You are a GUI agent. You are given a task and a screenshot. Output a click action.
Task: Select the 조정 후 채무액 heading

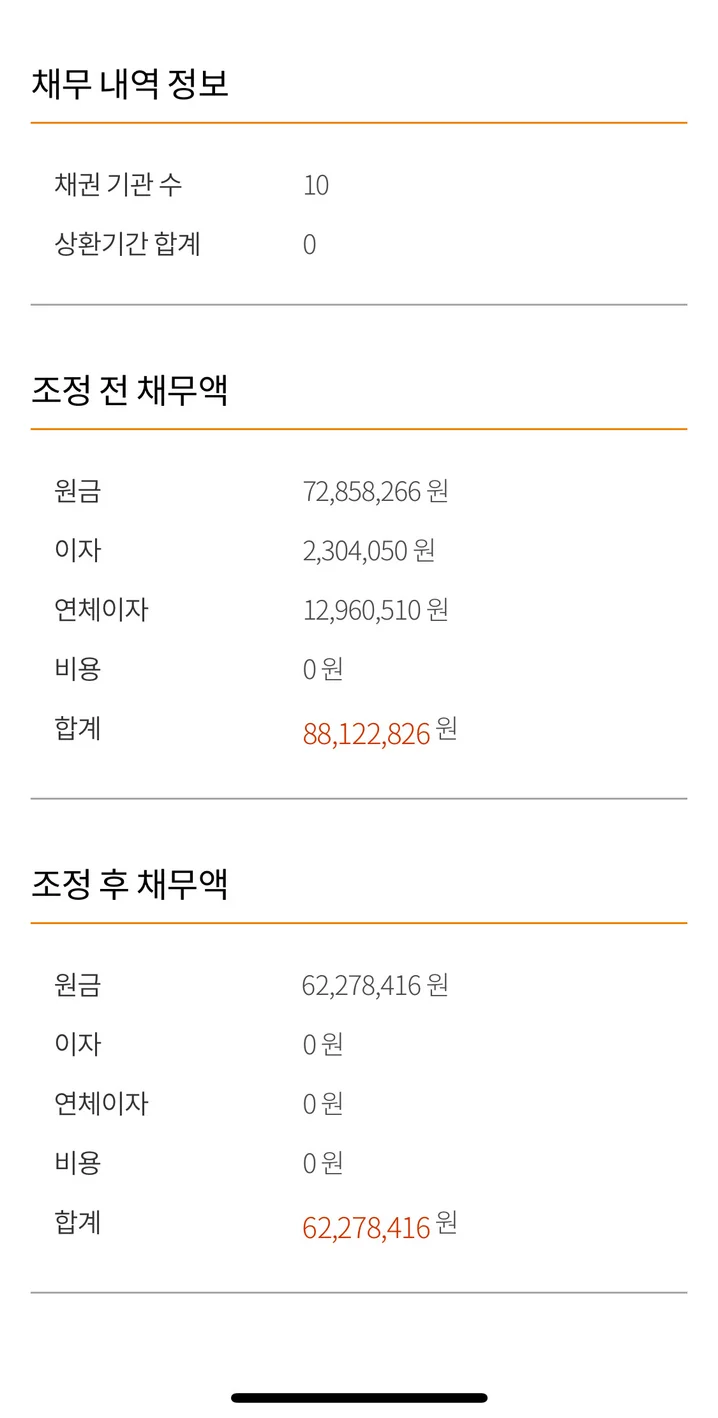(130, 884)
